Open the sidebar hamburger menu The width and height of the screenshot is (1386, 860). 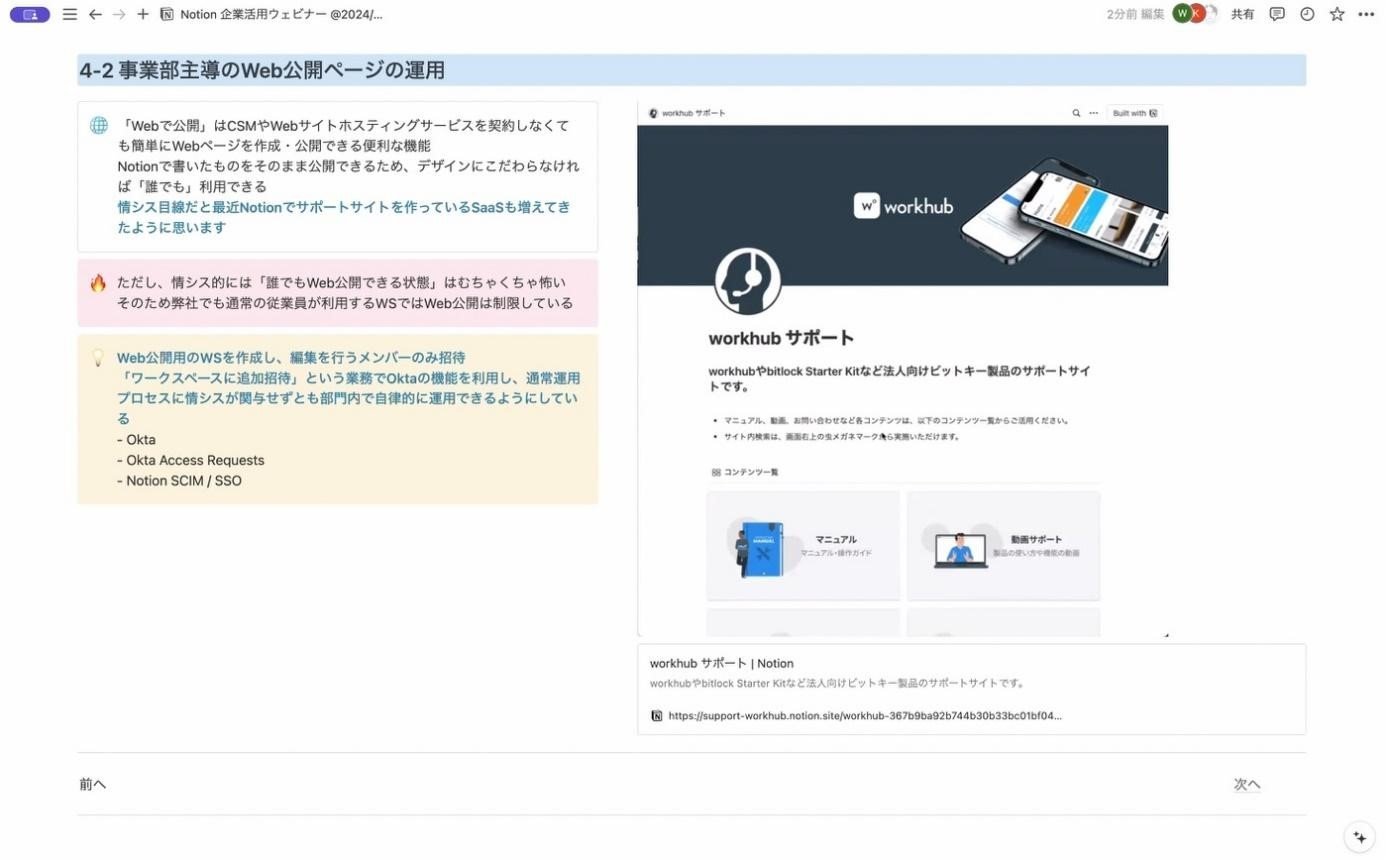point(69,14)
